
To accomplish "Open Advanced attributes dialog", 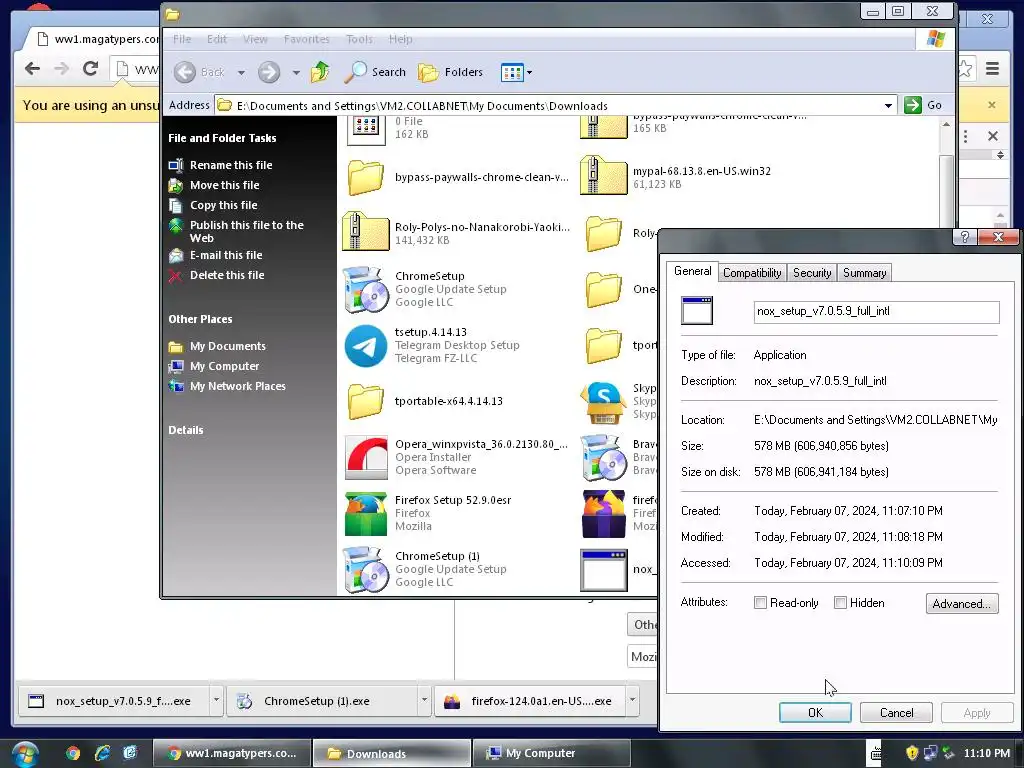I will click(x=962, y=603).
